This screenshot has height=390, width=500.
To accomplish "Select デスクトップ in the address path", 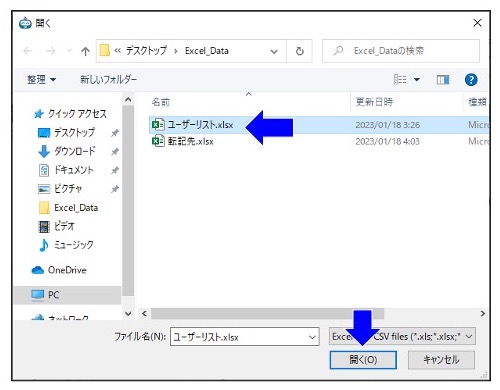I will click(146, 51).
